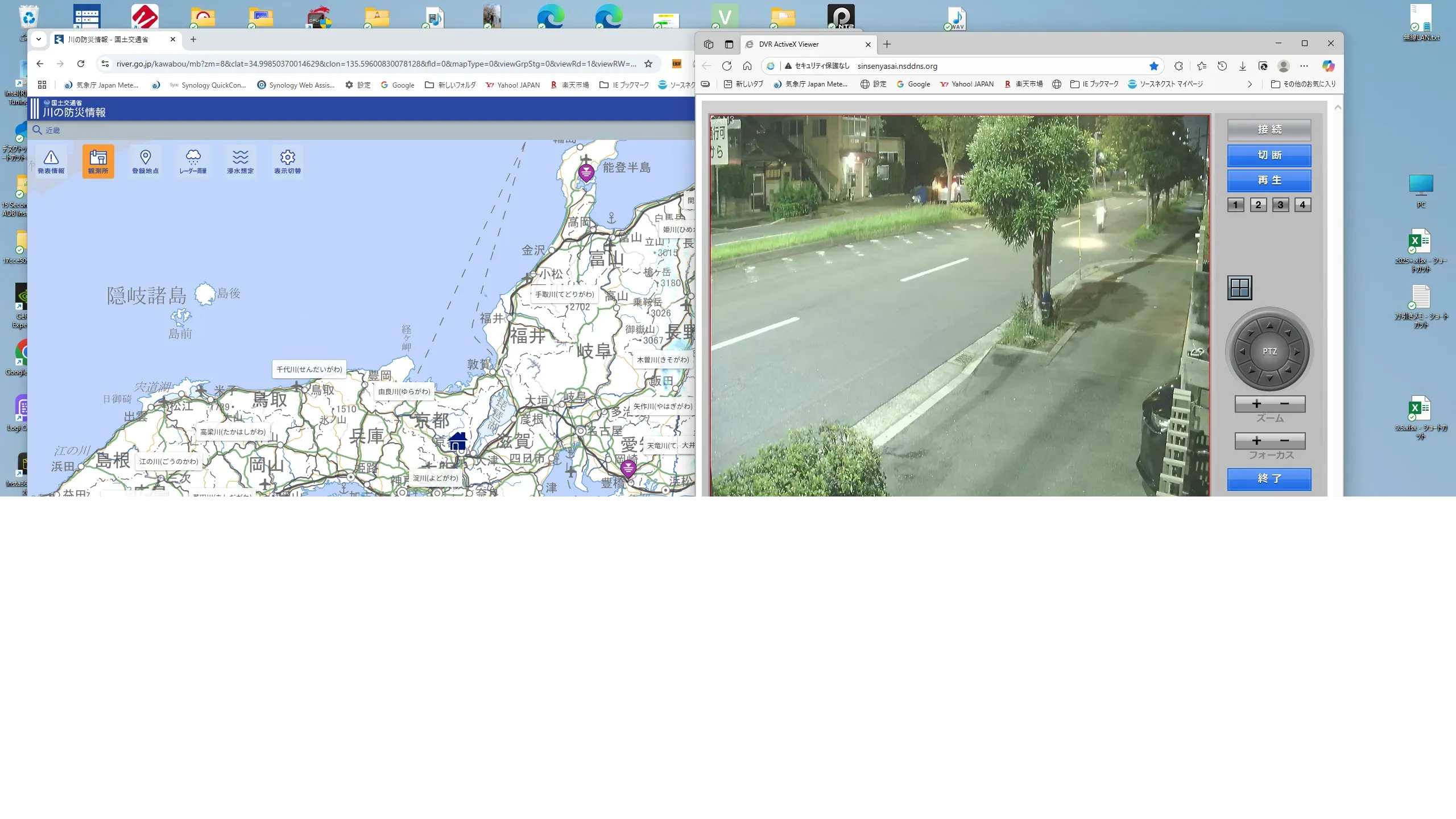
Task: Switch to camera channel 4
Action: click(1302, 205)
